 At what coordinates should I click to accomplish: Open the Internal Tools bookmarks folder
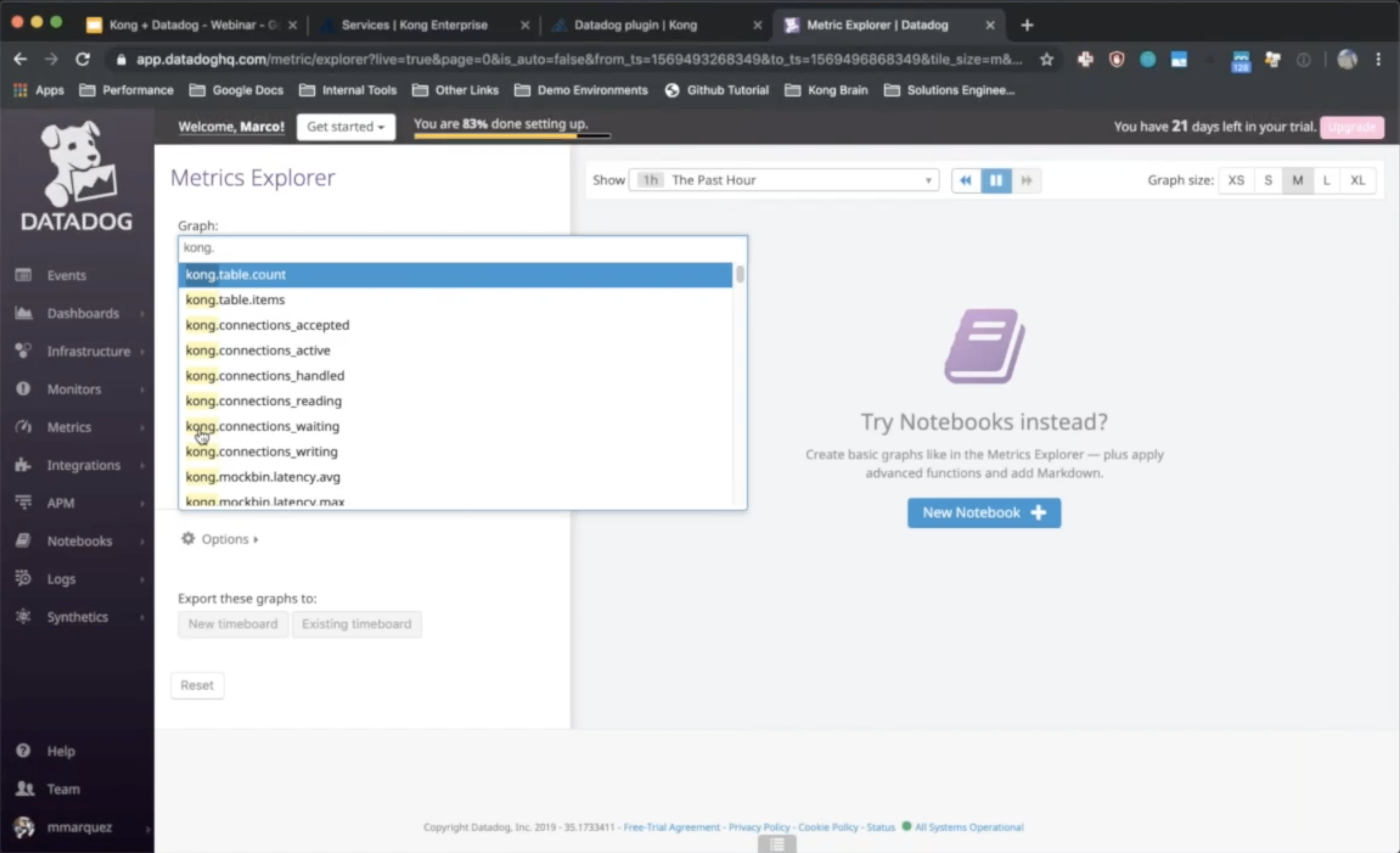pyautogui.click(x=347, y=90)
